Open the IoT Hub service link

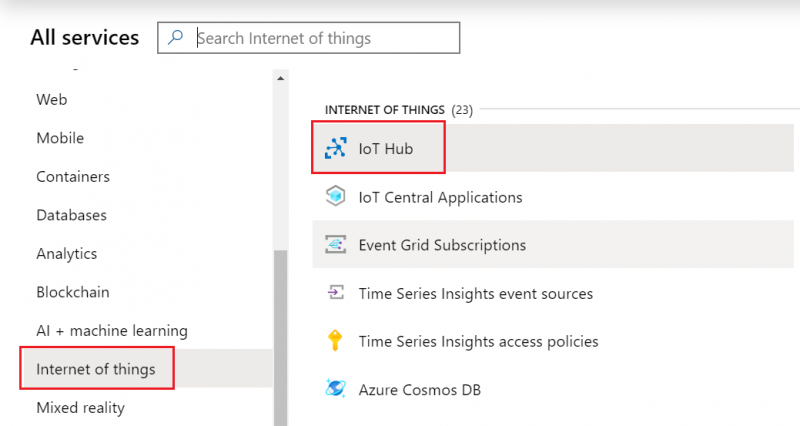click(x=386, y=149)
